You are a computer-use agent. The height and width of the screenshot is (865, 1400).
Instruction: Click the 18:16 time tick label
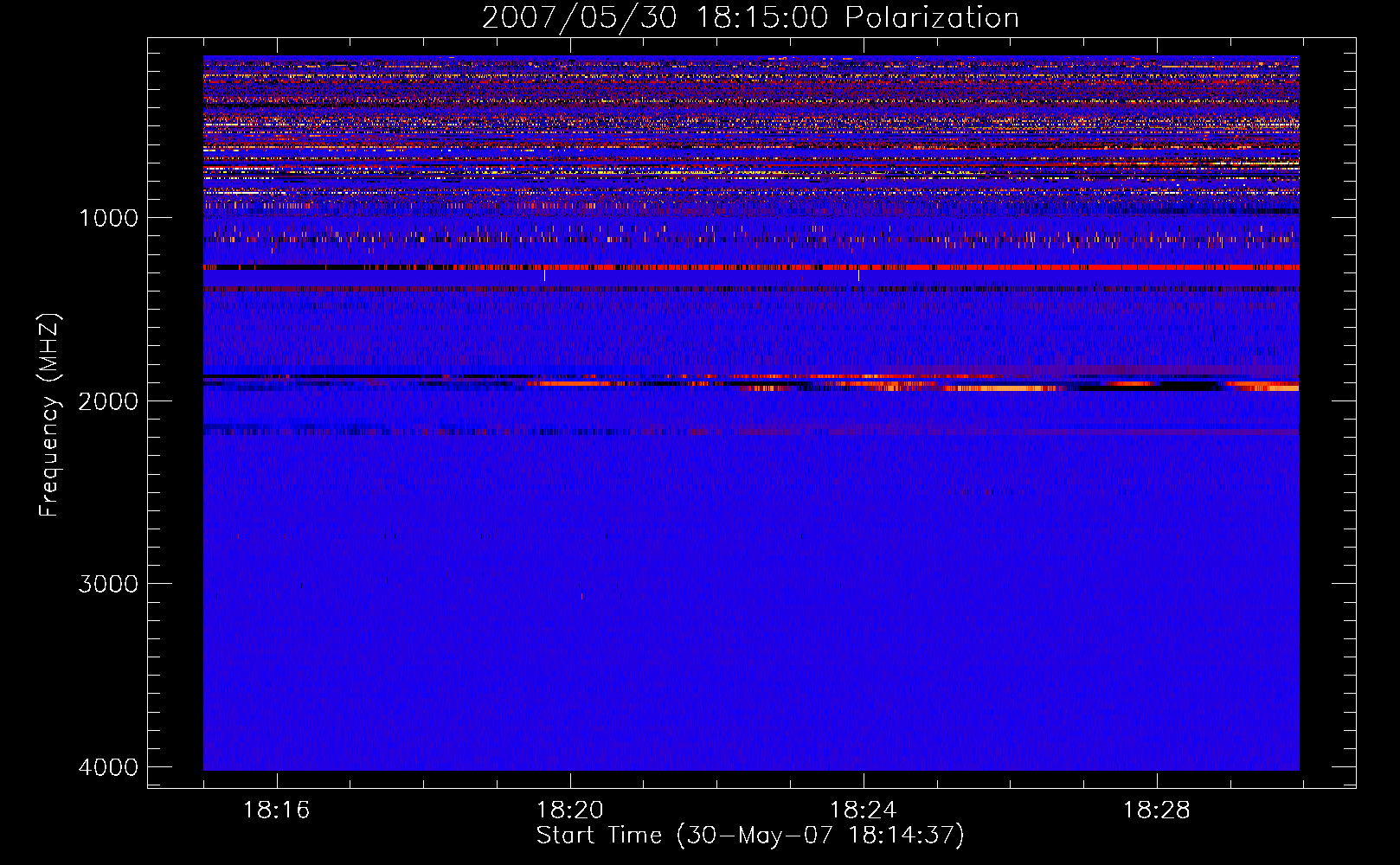(x=277, y=811)
